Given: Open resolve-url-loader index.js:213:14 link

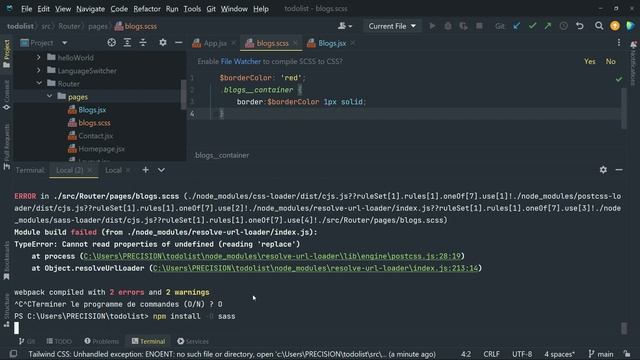Looking at the screenshot, I should point(316,268).
